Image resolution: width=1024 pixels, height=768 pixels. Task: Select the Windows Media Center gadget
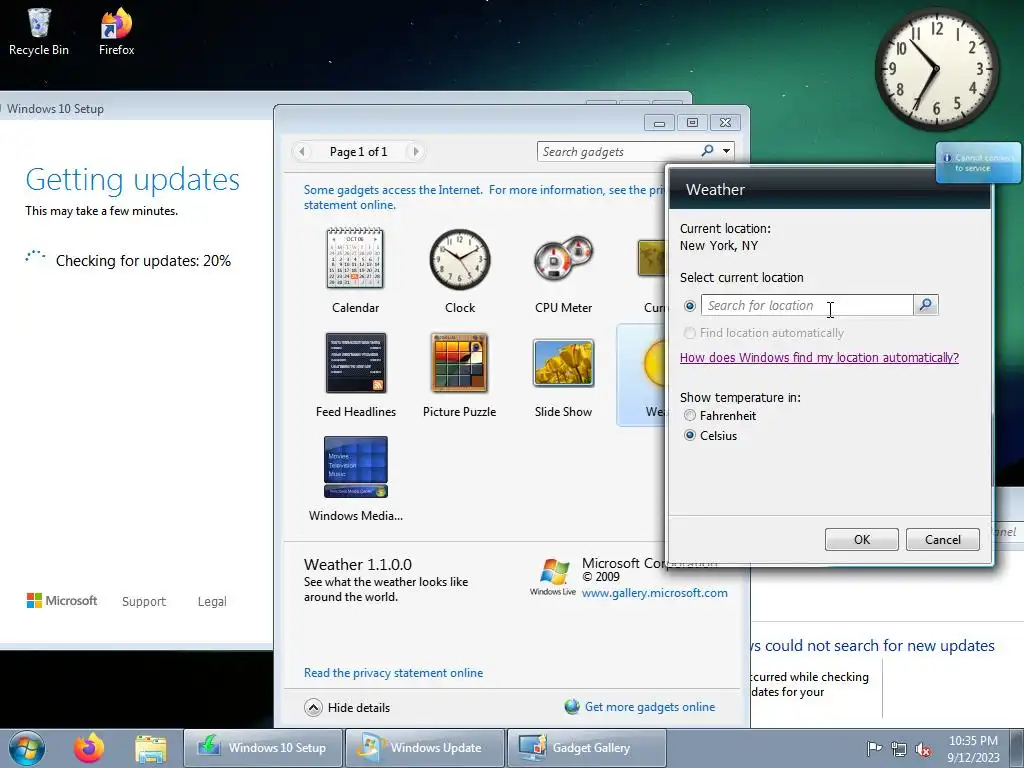pyautogui.click(x=355, y=479)
